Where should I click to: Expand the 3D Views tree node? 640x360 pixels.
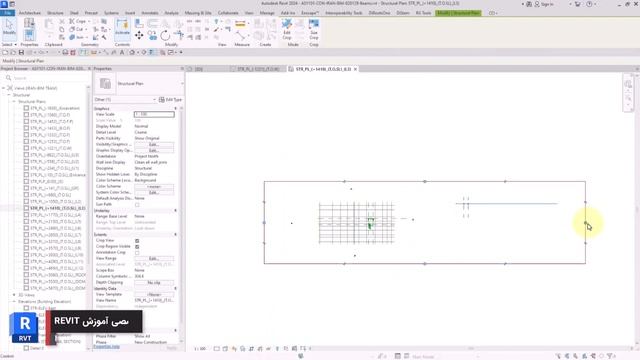click(14, 295)
